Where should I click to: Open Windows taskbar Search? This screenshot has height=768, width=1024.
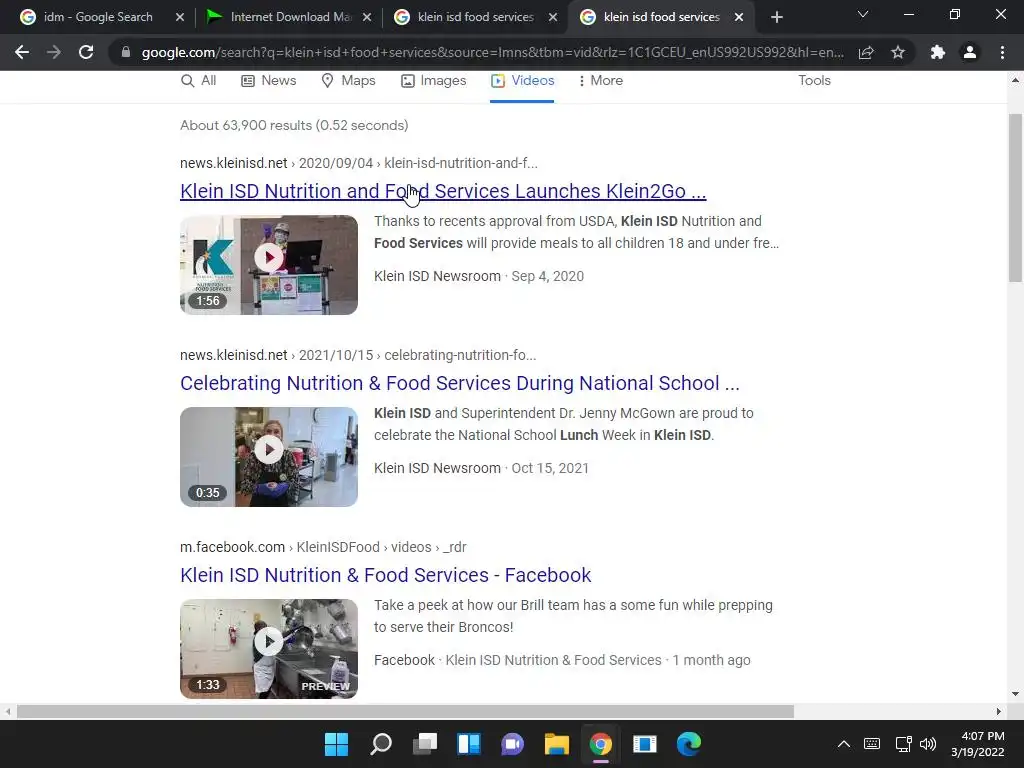(381, 744)
